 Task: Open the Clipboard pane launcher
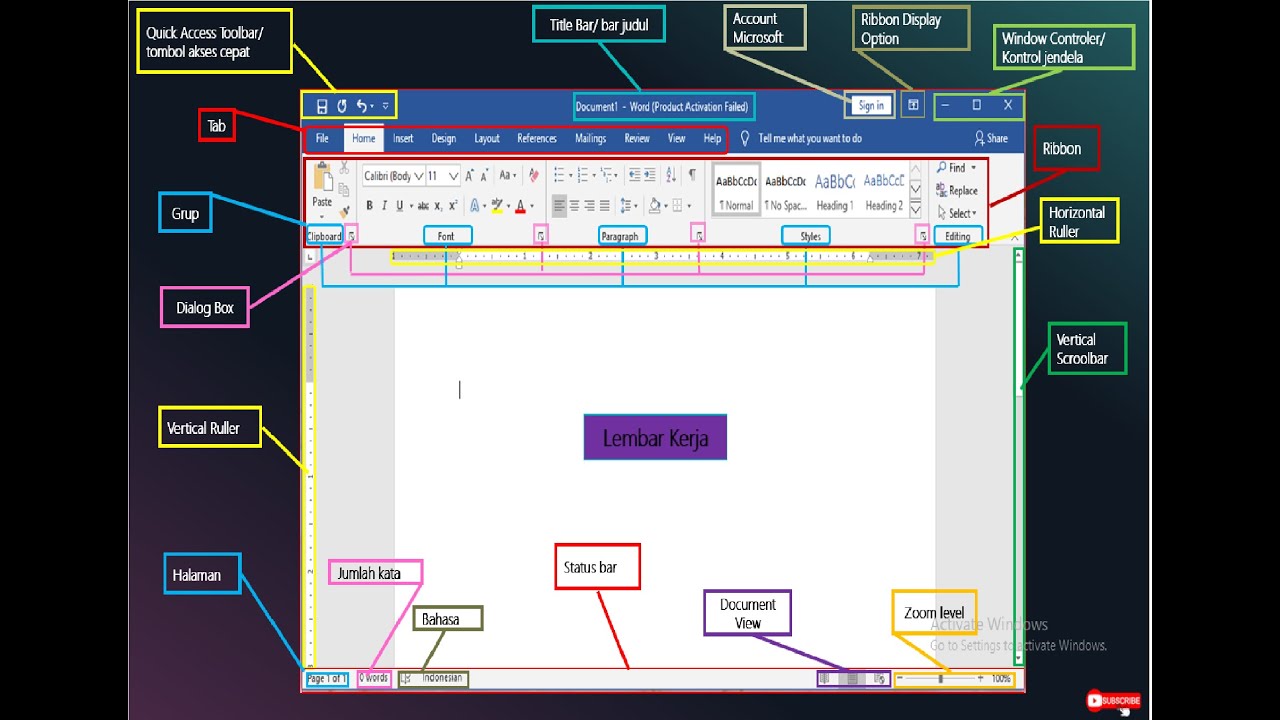351,236
